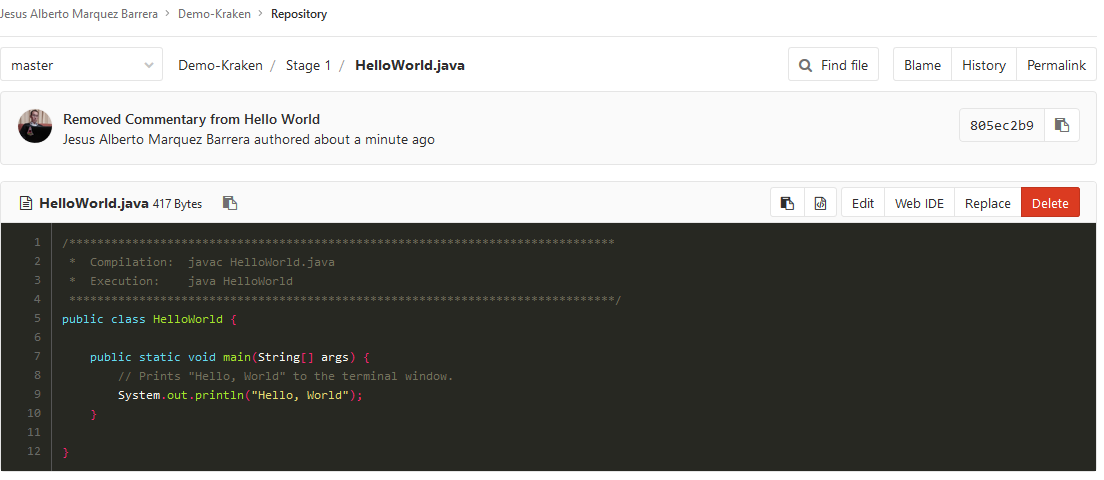
Task: Click the copy source icon beside Edit
Action: coord(787,203)
